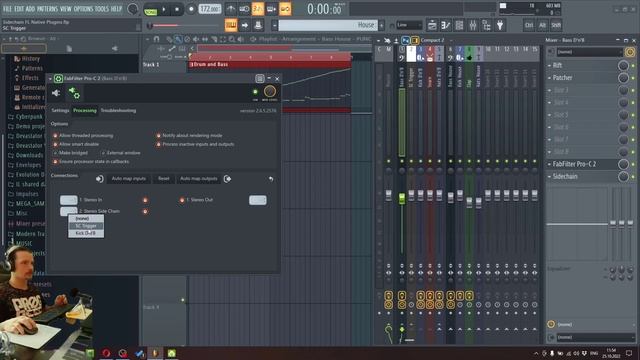Open the TOOLS menu
The height and width of the screenshot is (360, 640).
102,9
